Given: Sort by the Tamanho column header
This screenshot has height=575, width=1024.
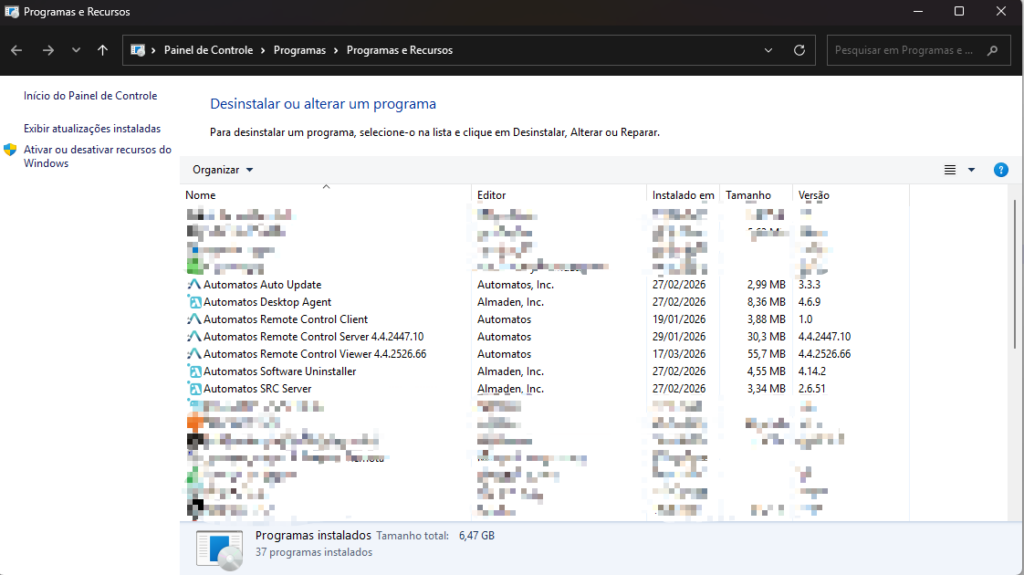Looking at the screenshot, I should [756, 195].
